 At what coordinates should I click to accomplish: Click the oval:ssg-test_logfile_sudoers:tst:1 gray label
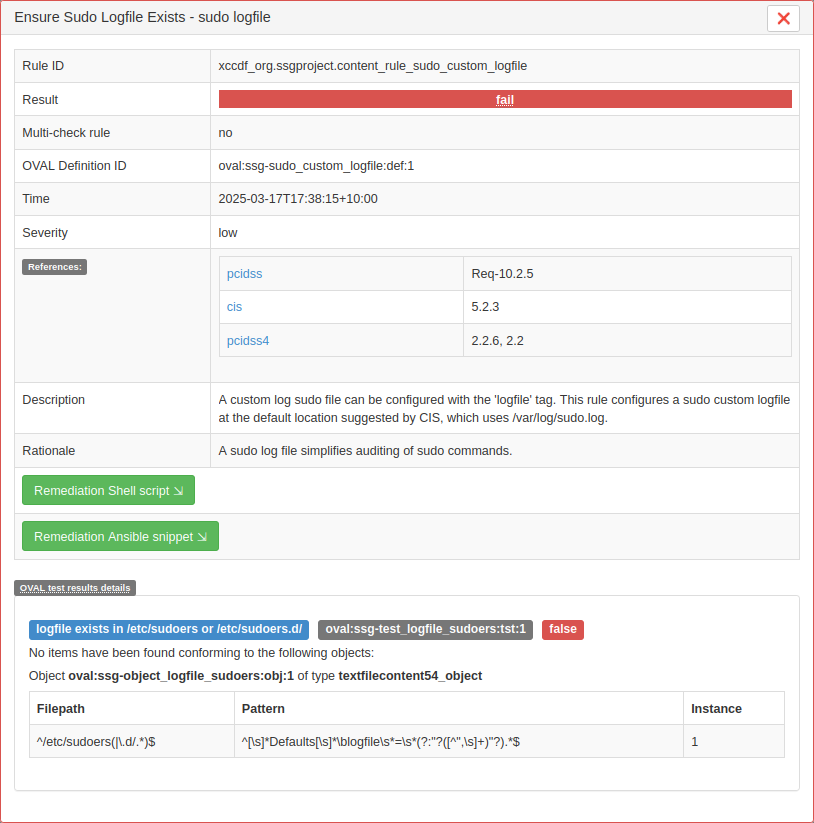point(425,629)
